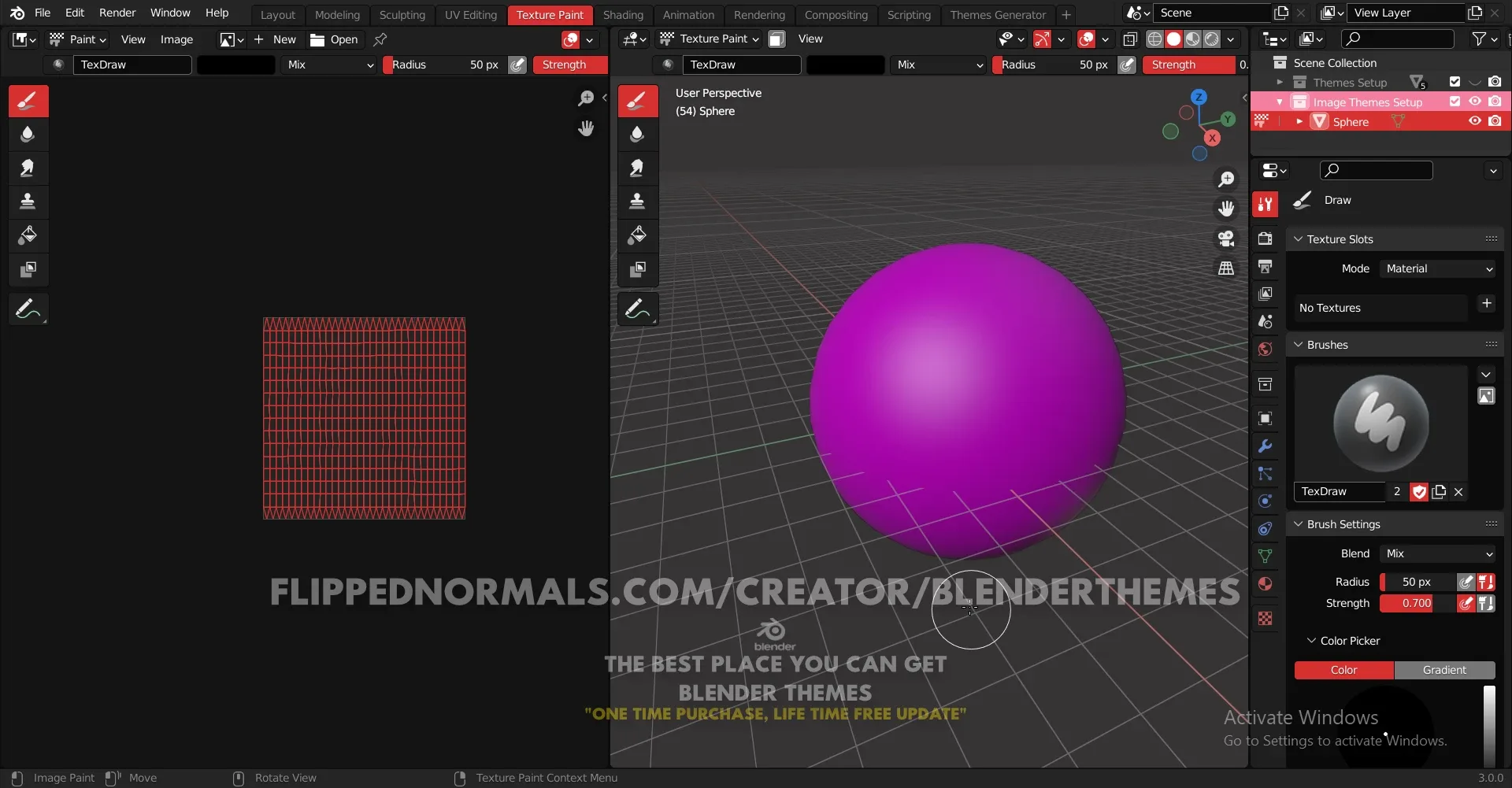Open the Texture Slots Mode dropdown
This screenshot has height=788, width=1512.
point(1438,269)
